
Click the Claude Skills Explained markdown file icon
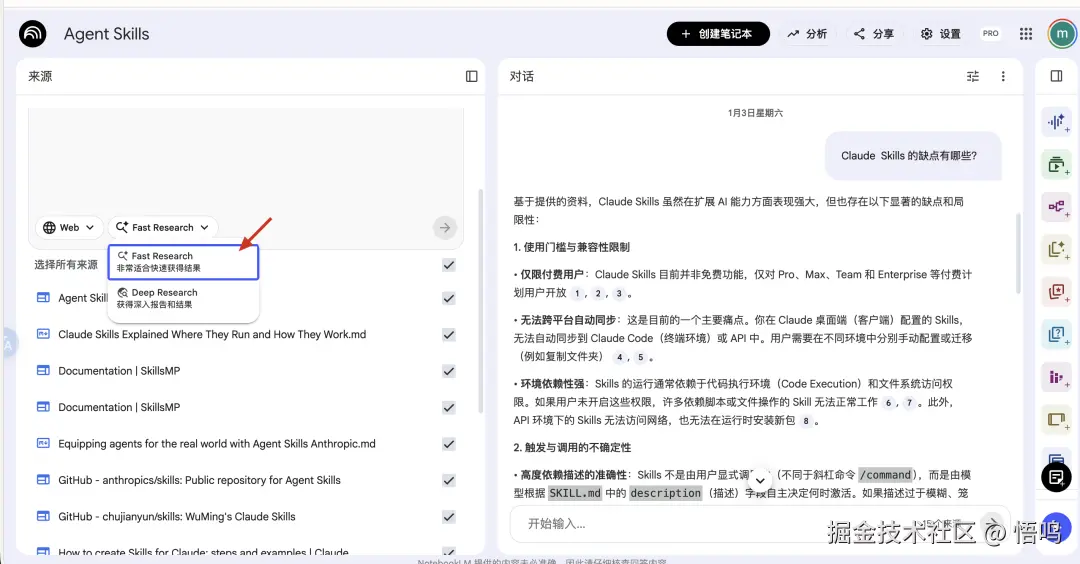43,334
